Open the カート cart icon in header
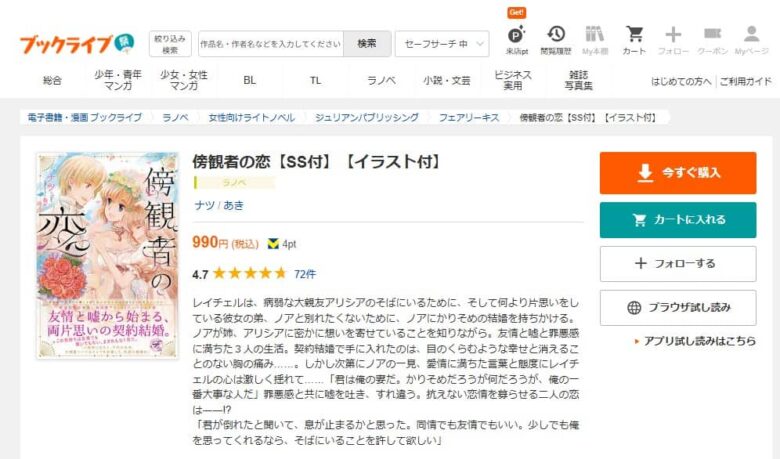 (x=634, y=40)
